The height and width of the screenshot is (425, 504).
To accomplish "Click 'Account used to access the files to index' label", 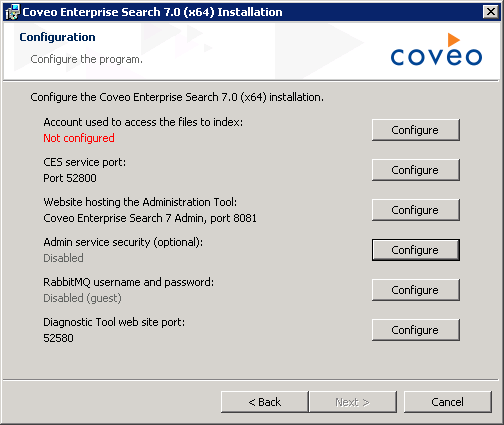I will click(143, 122).
